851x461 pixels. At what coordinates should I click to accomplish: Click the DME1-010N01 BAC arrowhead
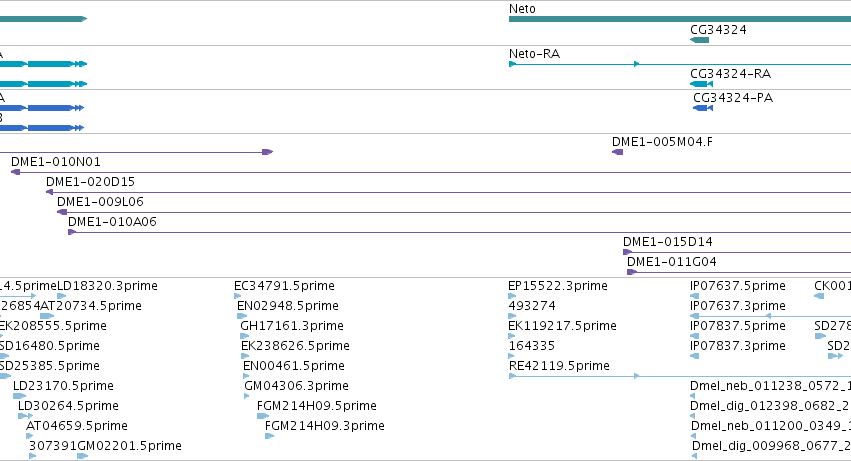tap(16, 172)
